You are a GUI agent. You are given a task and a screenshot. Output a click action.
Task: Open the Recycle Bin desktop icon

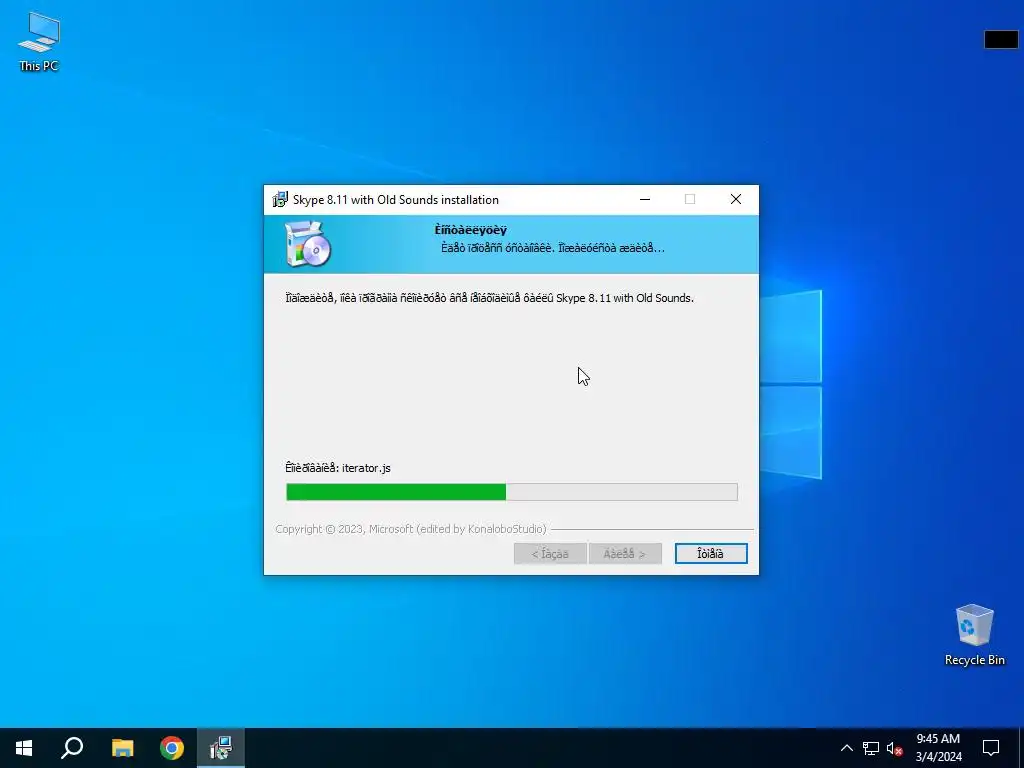pyautogui.click(x=974, y=635)
